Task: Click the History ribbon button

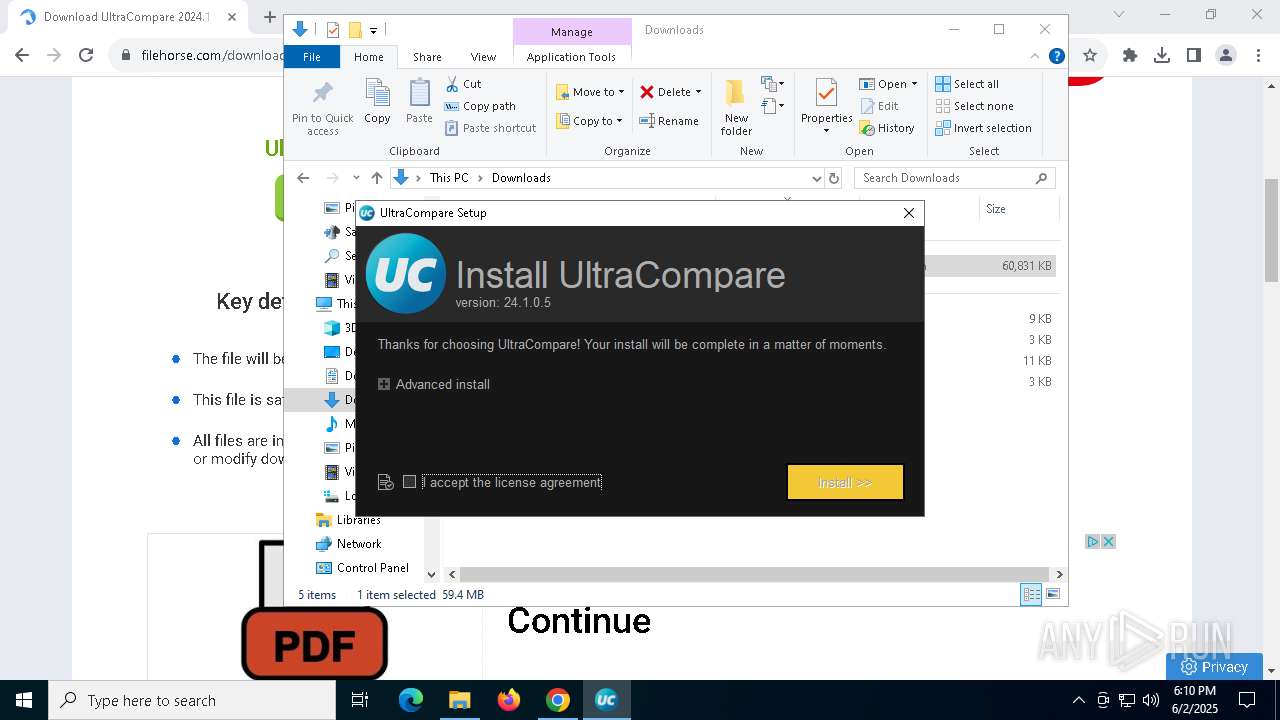Action: pyautogui.click(x=887, y=128)
